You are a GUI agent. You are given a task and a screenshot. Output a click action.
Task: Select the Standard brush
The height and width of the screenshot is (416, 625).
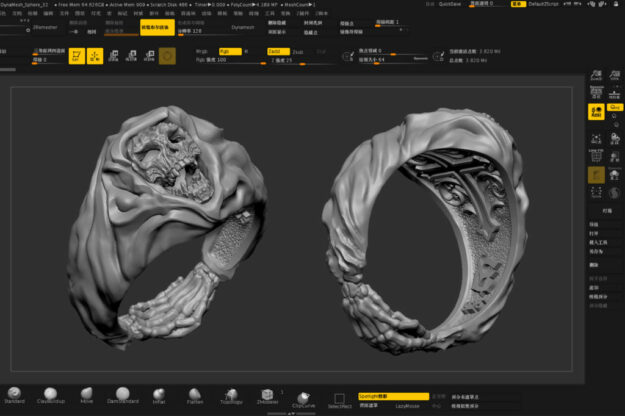click(x=15, y=394)
